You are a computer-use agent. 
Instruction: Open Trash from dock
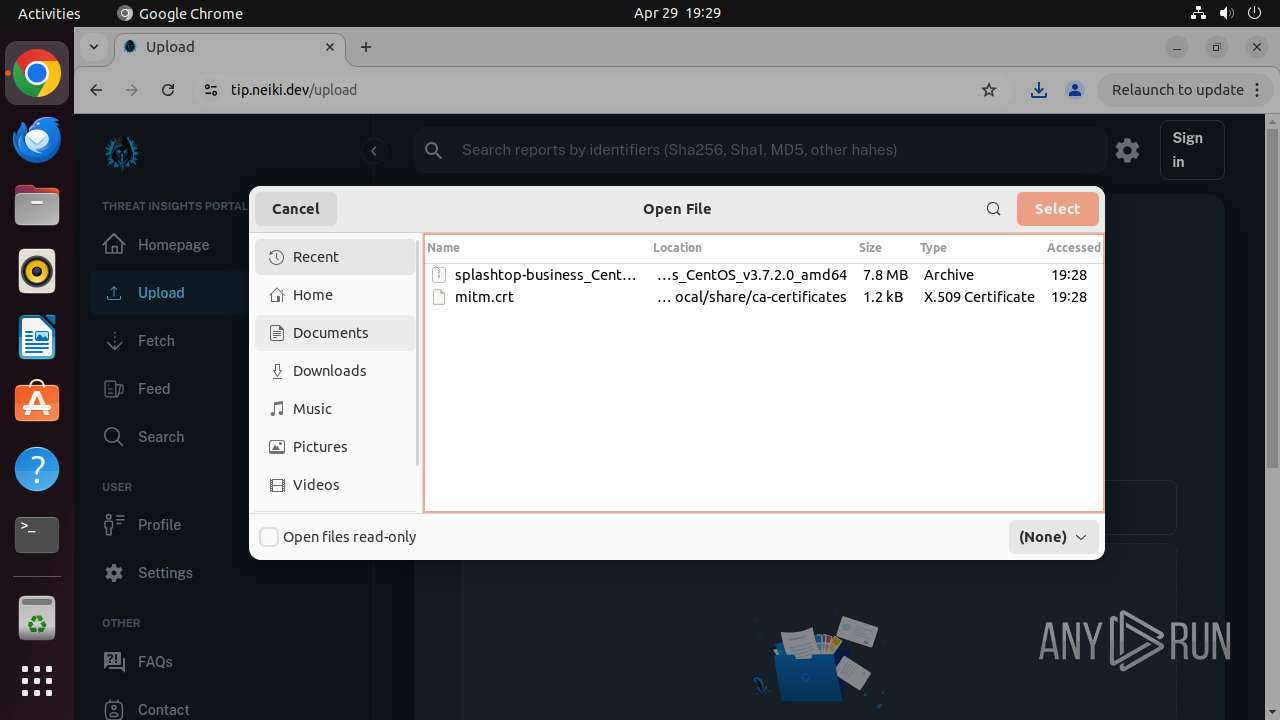(x=37, y=618)
